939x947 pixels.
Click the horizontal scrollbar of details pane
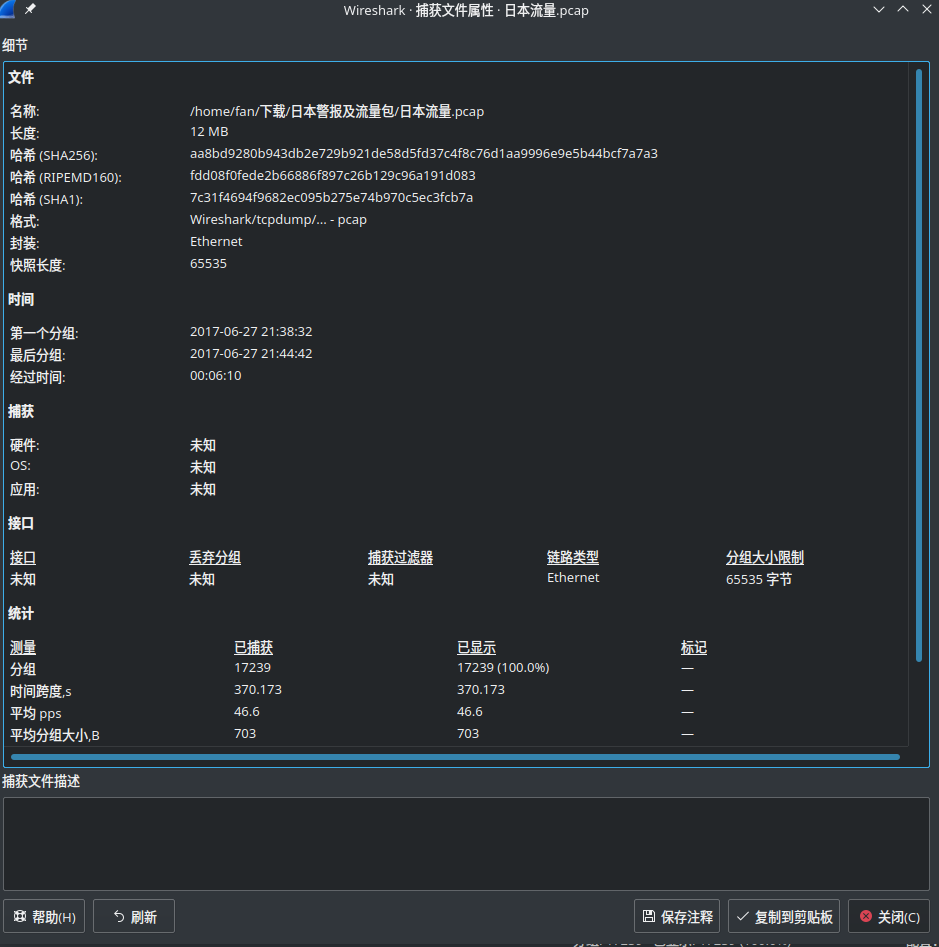point(455,757)
